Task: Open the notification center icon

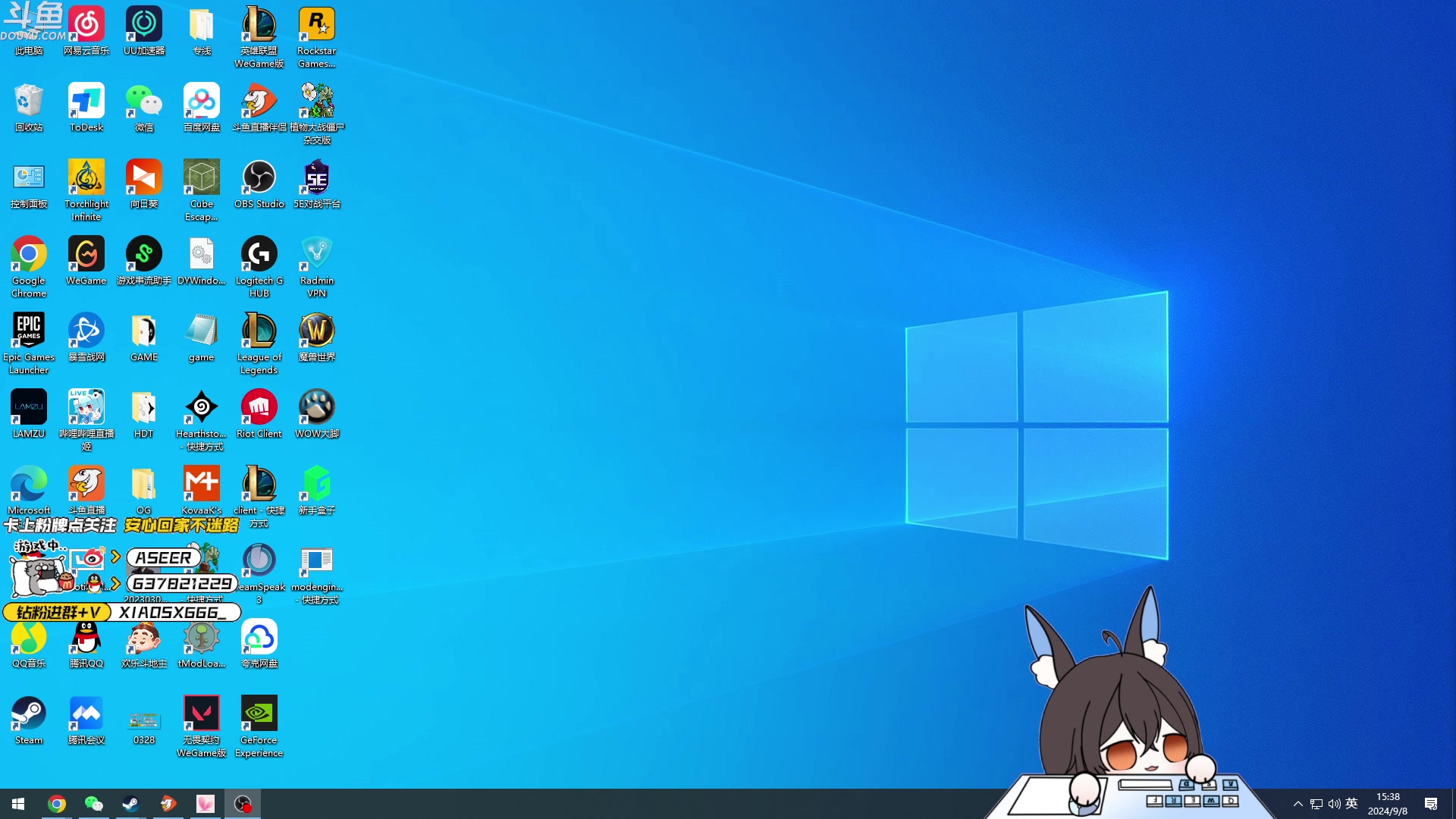Action: [1431, 804]
